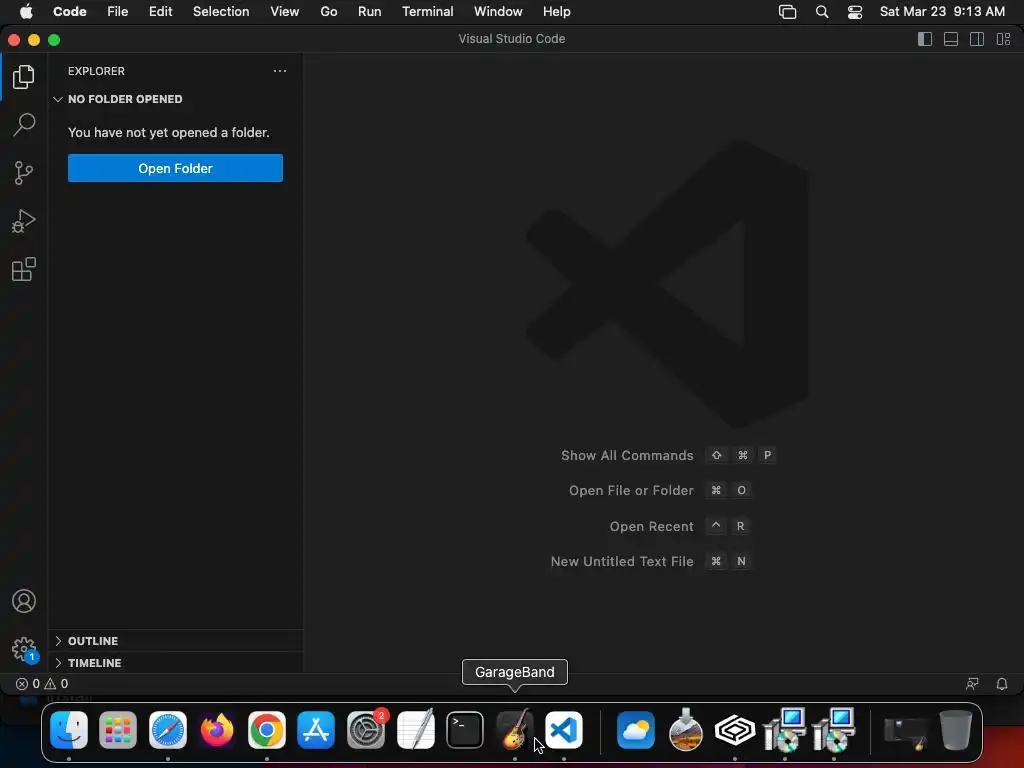The height and width of the screenshot is (768, 1024).
Task: Open the Go menu
Action: (x=328, y=12)
